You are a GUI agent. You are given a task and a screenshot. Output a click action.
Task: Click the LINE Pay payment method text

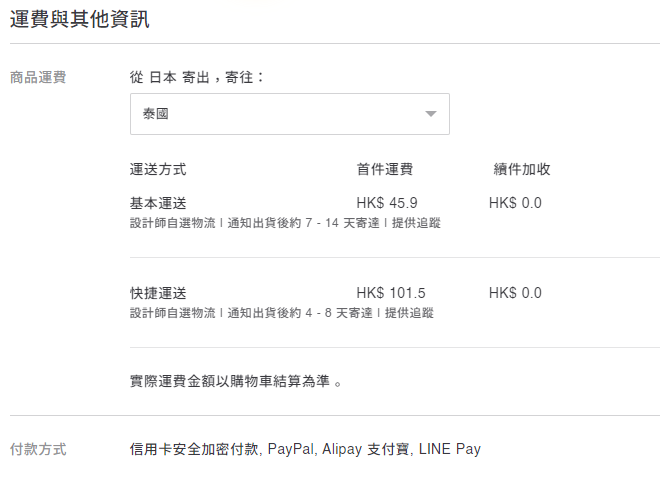click(450, 449)
